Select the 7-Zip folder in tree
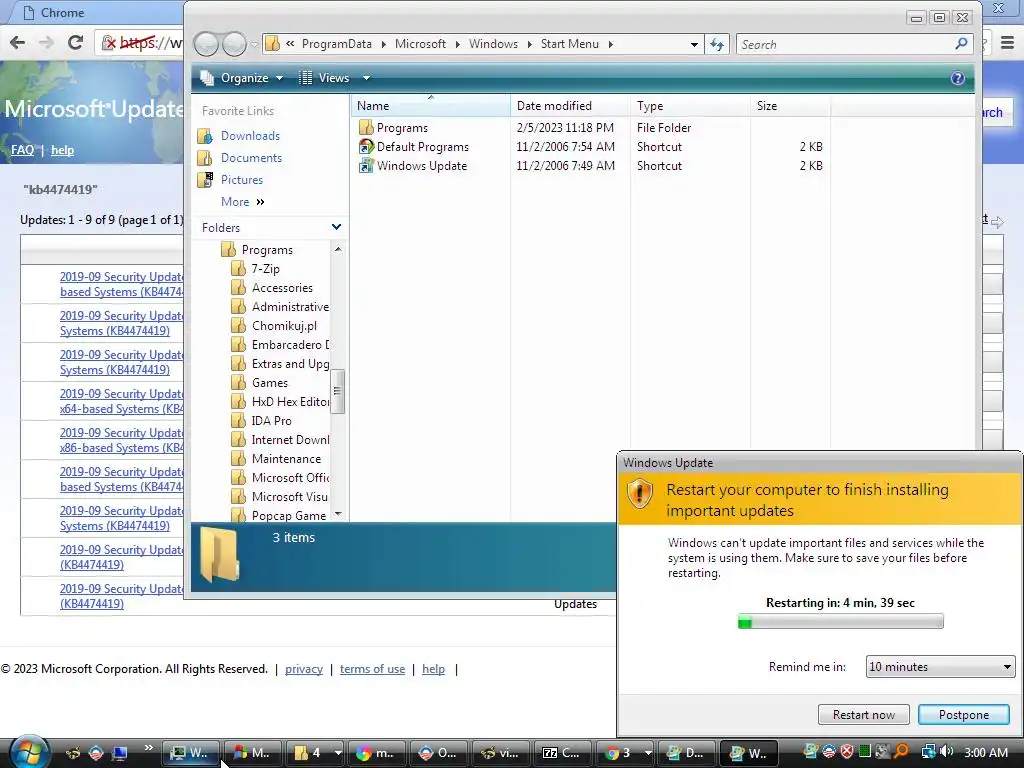Viewport: 1024px width, 768px height. coord(256,269)
